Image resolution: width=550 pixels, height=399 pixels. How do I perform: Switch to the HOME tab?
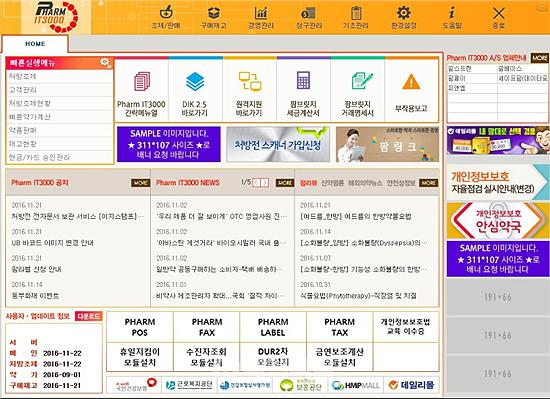click(35, 44)
